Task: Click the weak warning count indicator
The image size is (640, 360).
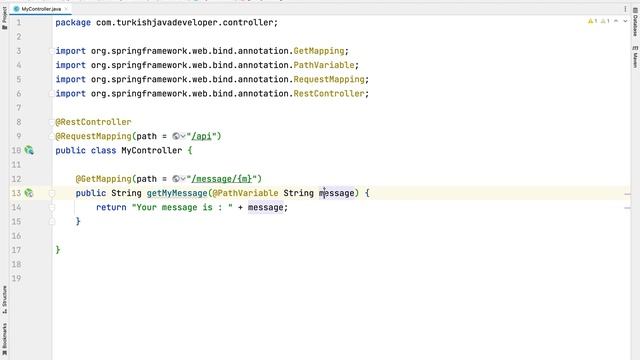Action: (605, 21)
